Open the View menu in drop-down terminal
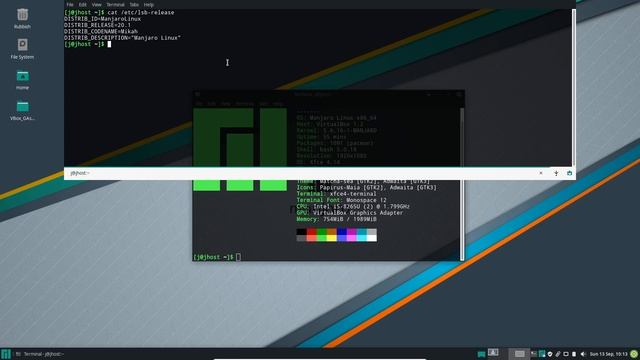640x360 pixels. [x=96, y=4]
